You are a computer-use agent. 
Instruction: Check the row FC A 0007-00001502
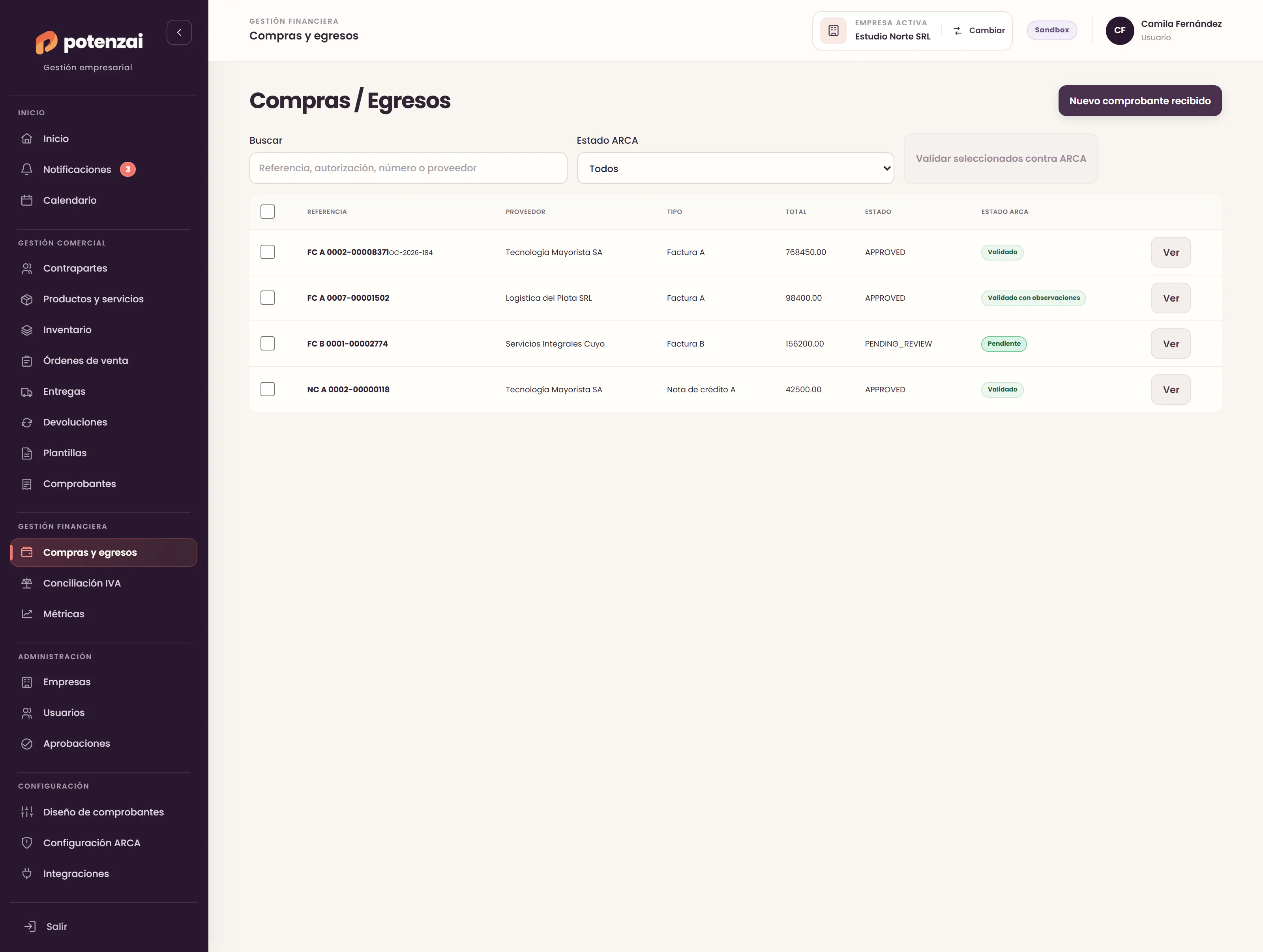[x=267, y=298]
